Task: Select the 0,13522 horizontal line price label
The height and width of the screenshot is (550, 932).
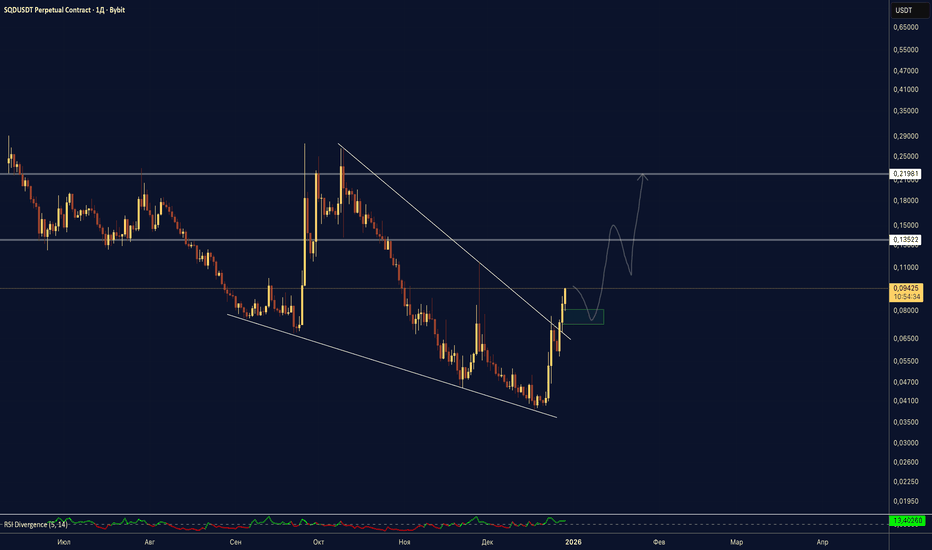Action: point(905,240)
